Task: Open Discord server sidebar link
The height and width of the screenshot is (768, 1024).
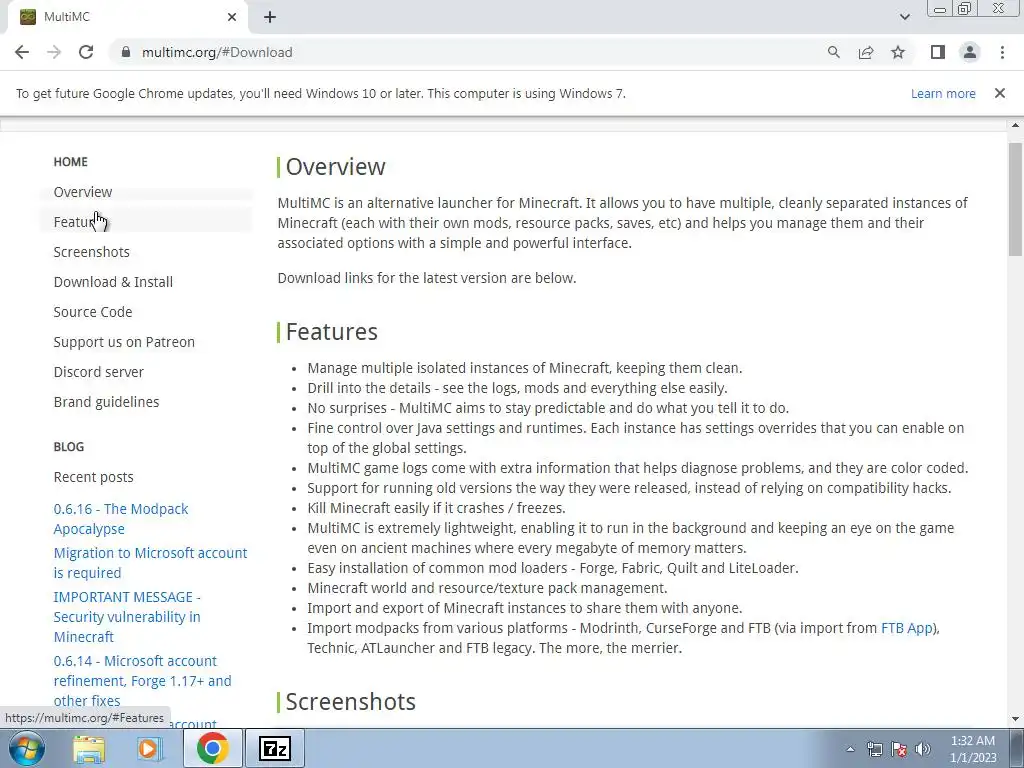Action: [99, 372]
